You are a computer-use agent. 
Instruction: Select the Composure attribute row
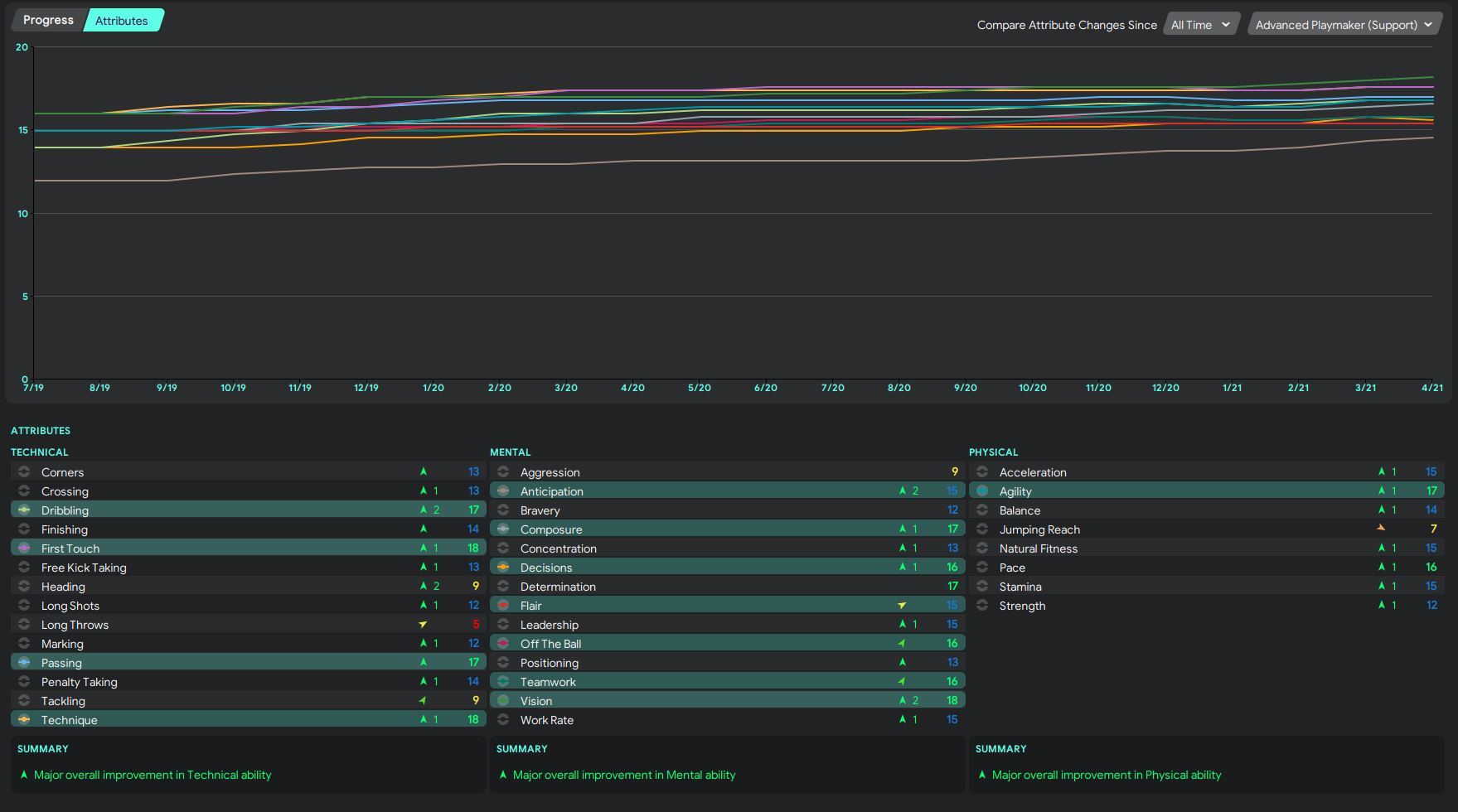[x=727, y=529]
